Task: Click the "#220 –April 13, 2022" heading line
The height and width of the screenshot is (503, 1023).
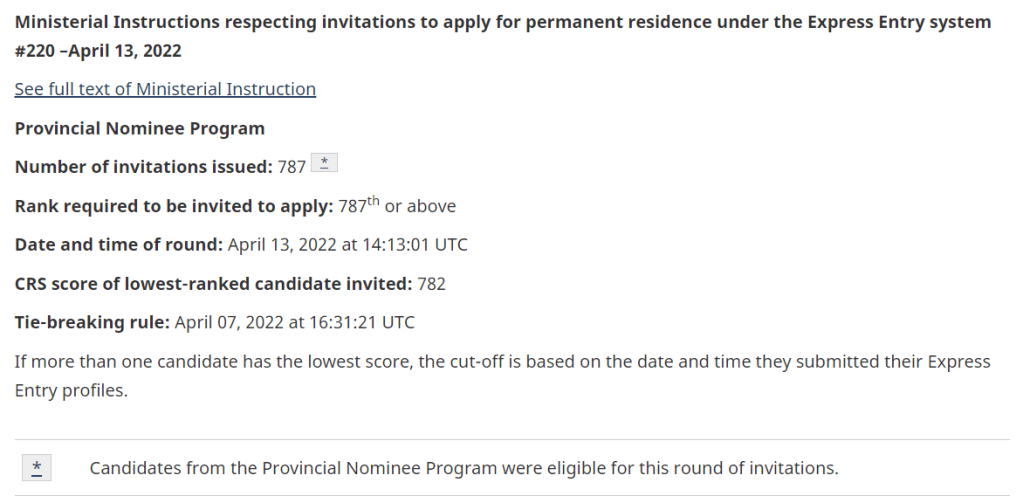Action: point(98,50)
